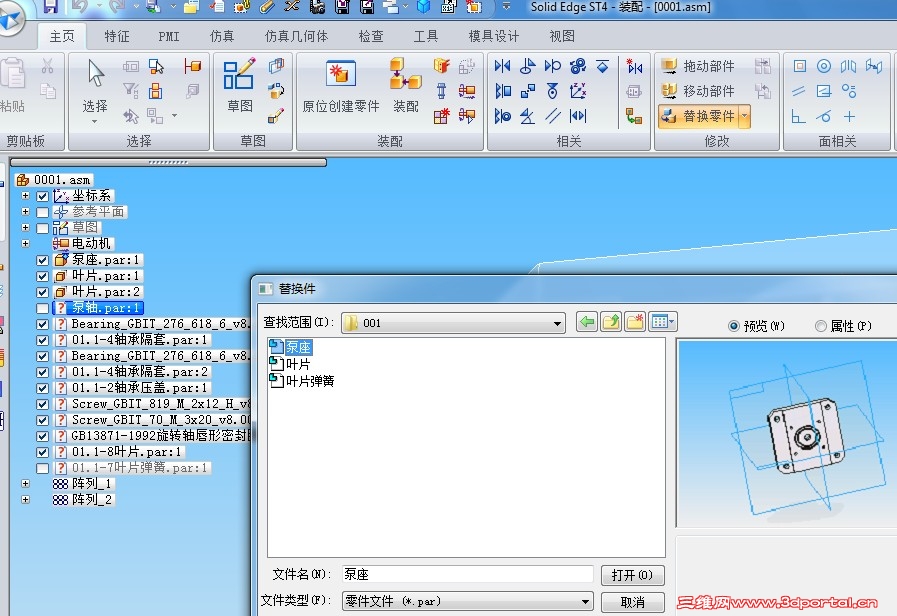Switch to the Features (特征) tab
Image resolution: width=897 pixels, height=616 pixels.
pyautogui.click(x=117, y=36)
